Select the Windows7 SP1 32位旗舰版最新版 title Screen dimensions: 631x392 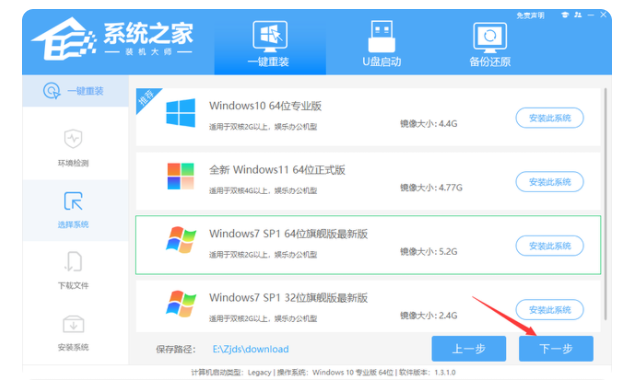(288, 298)
